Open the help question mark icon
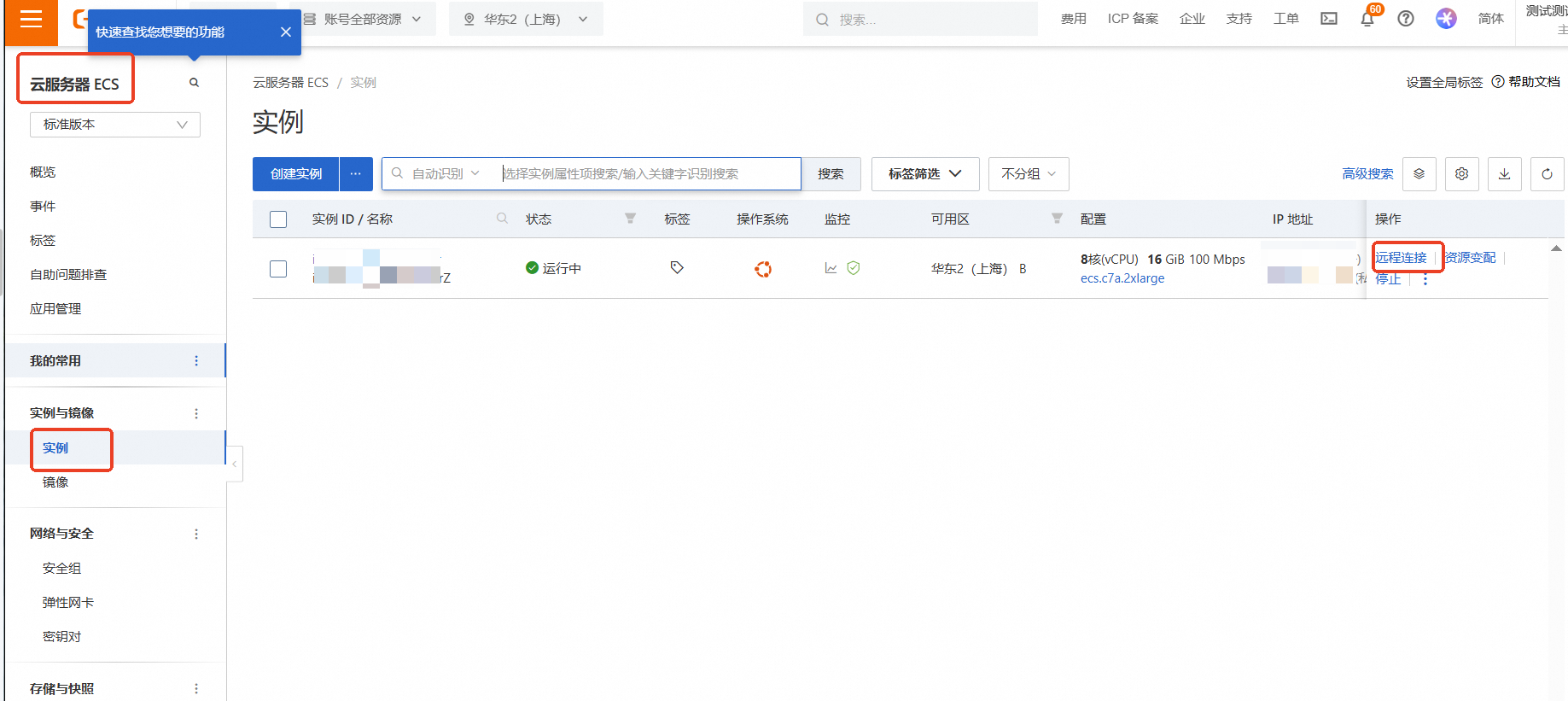The height and width of the screenshot is (701, 1568). 1406,19
